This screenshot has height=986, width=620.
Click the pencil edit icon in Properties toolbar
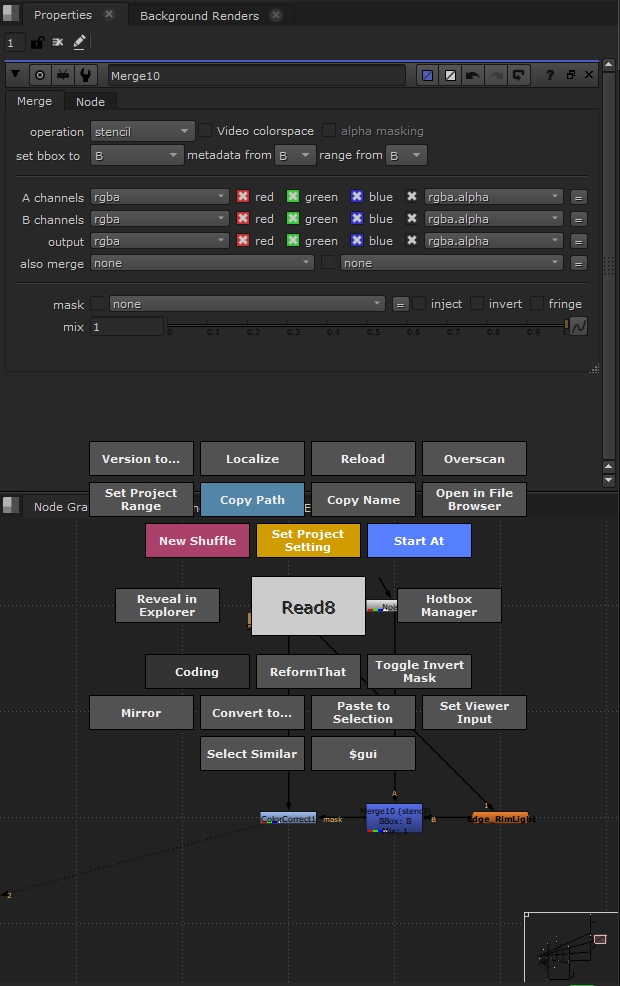tap(79, 42)
